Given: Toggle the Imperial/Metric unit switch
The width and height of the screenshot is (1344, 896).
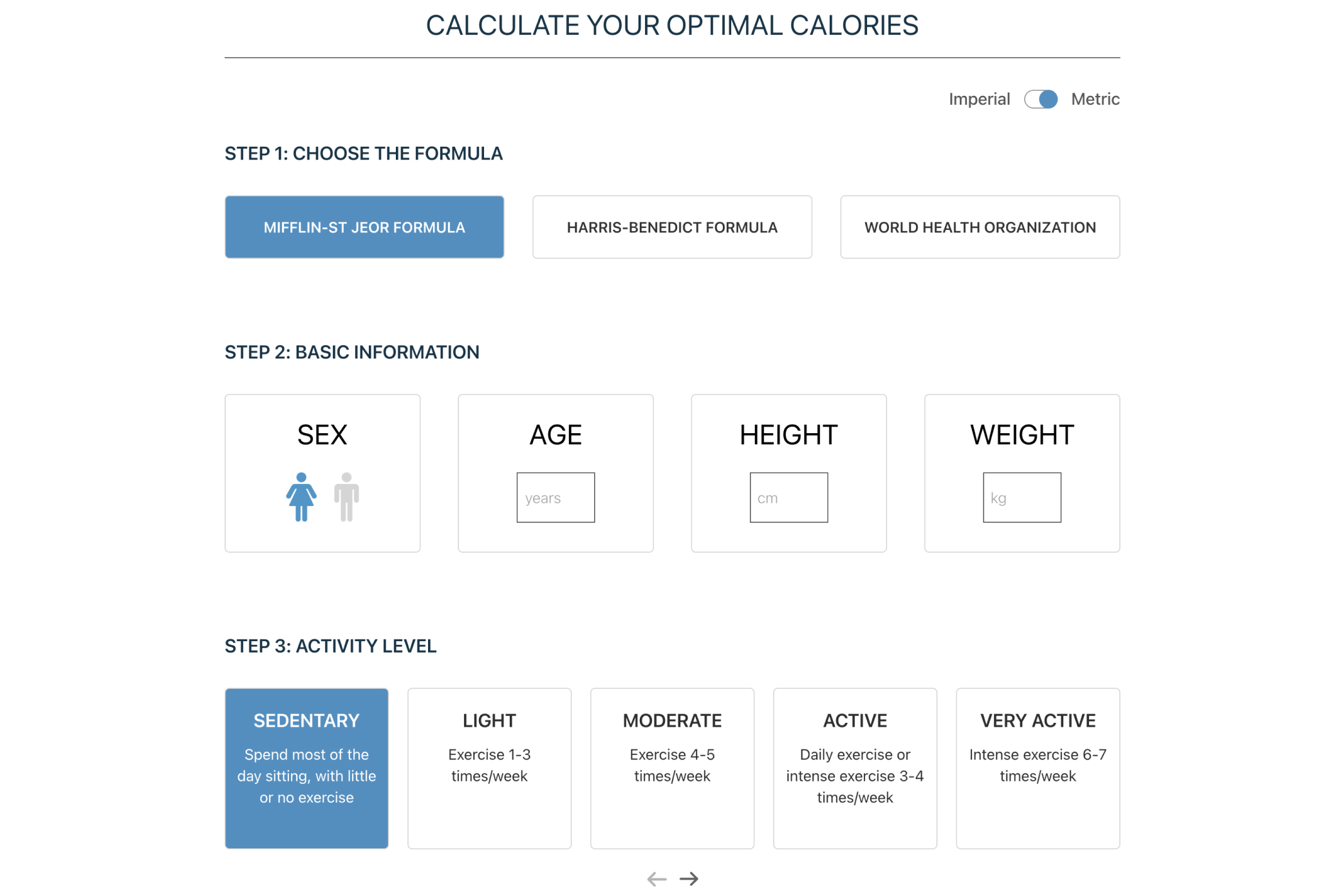Looking at the screenshot, I should (x=1041, y=99).
